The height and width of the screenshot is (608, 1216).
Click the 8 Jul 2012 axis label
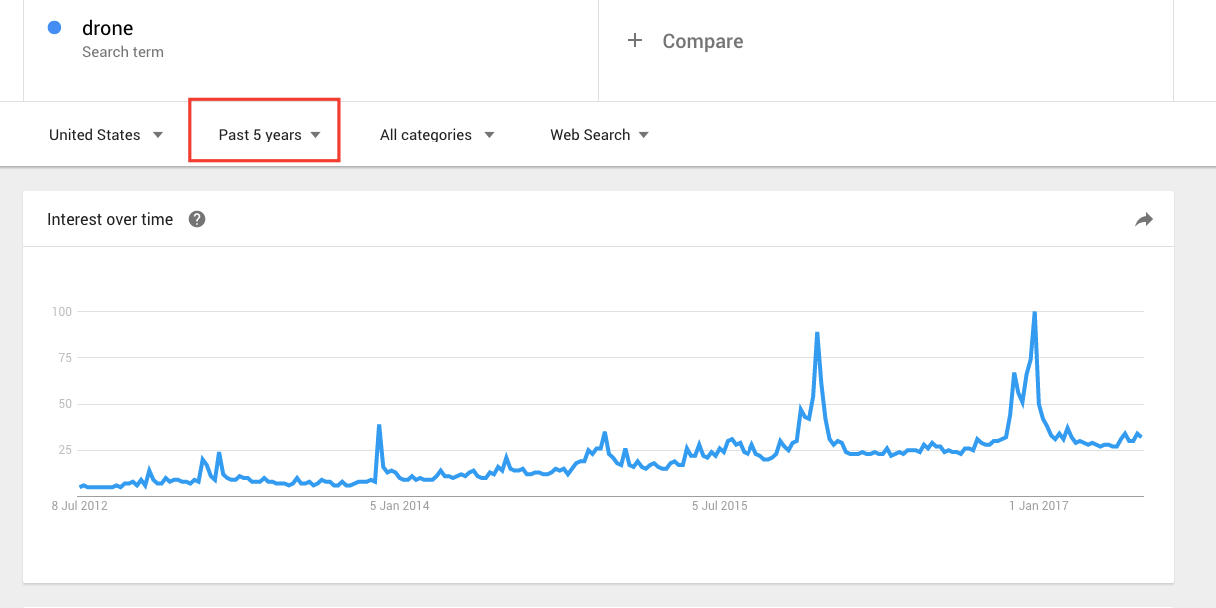[x=80, y=506]
